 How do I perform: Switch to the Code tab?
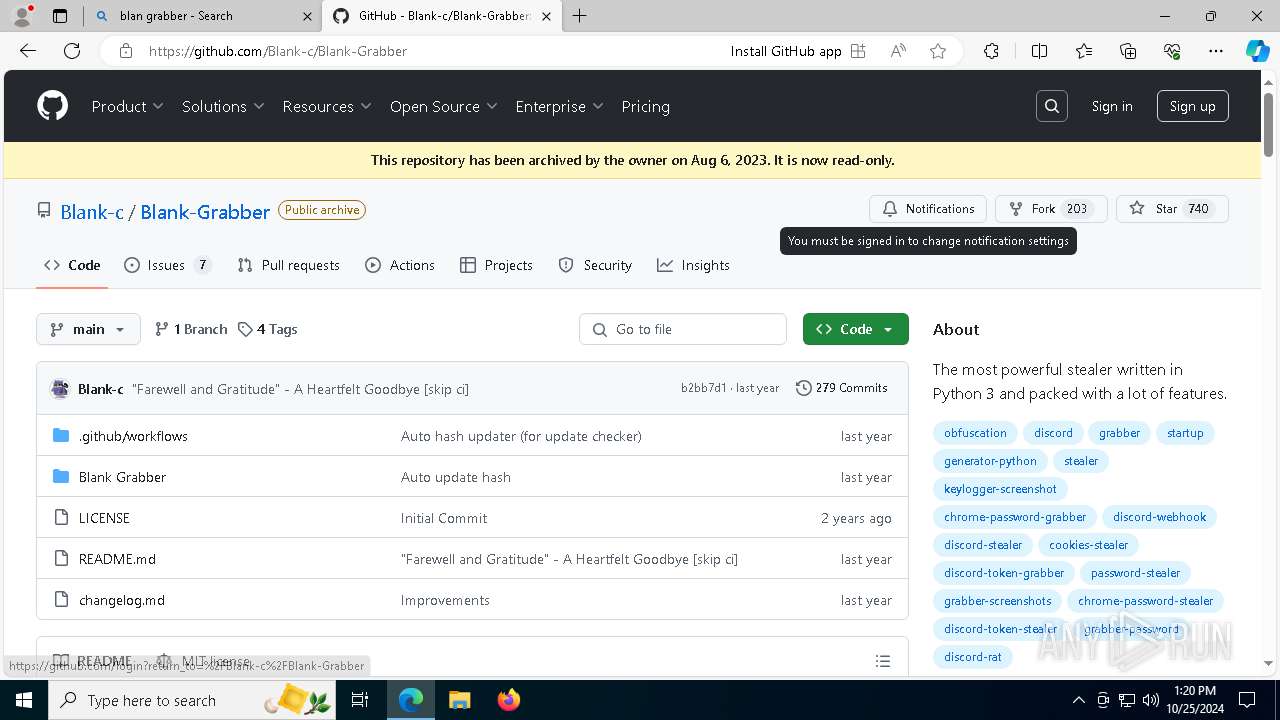pyautogui.click(x=72, y=265)
